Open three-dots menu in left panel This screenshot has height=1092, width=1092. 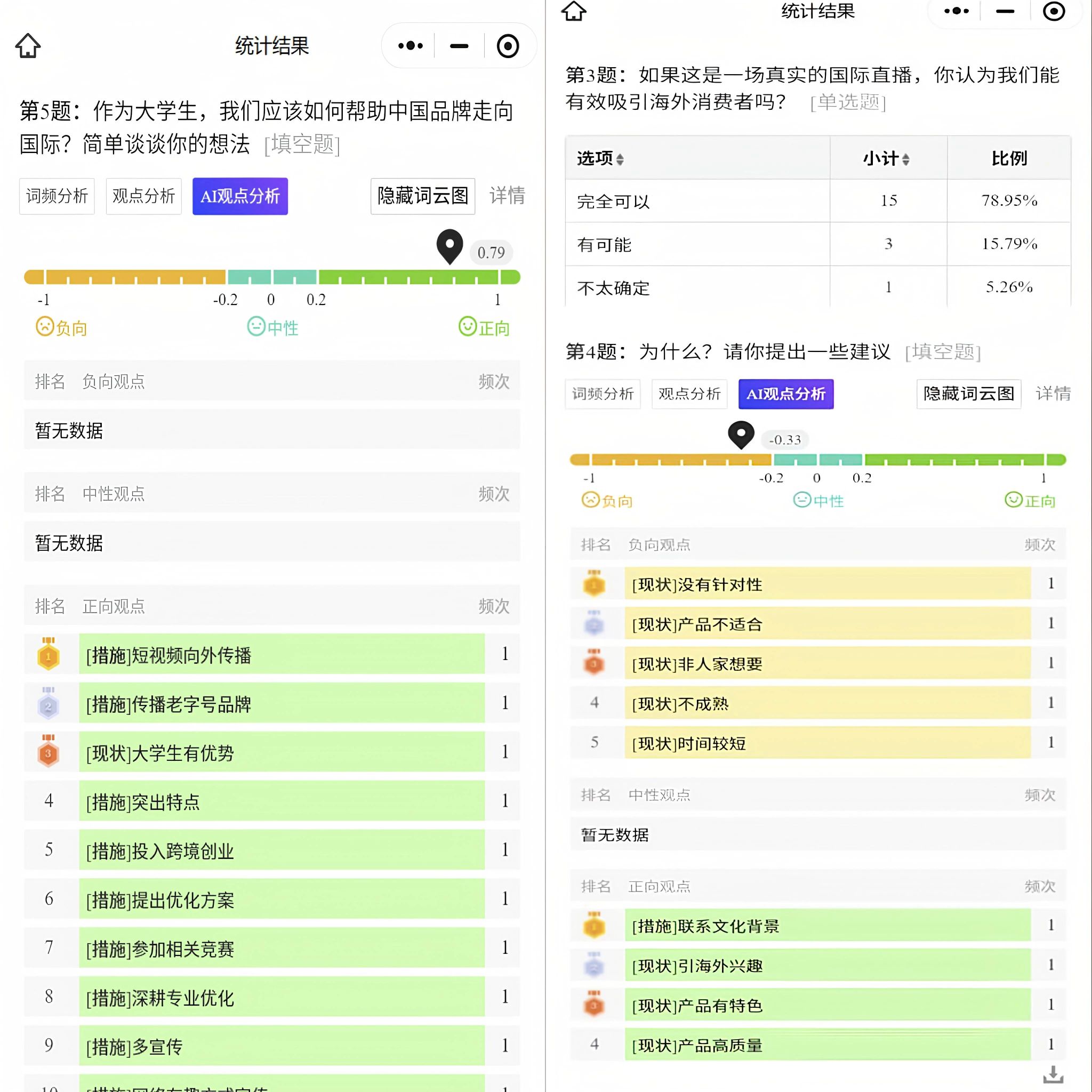coord(411,46)
